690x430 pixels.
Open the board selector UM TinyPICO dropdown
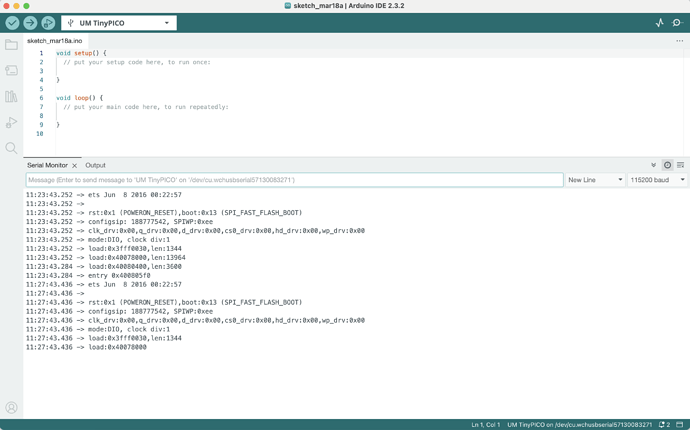pos(119,23)
